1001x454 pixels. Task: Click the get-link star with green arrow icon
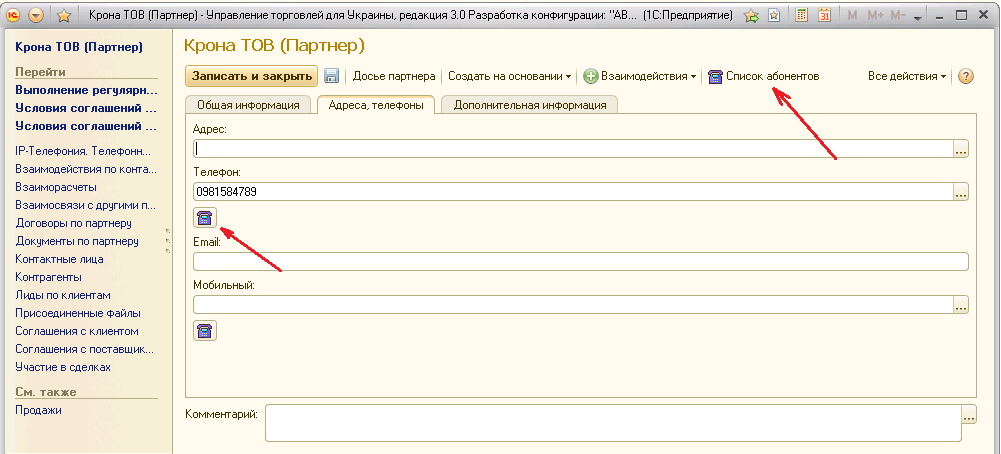752,15
